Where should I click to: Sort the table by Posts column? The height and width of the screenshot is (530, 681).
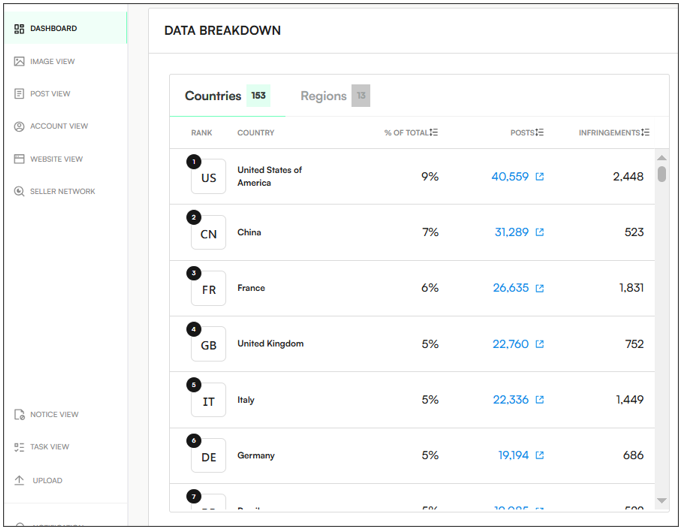coord(540,133)
